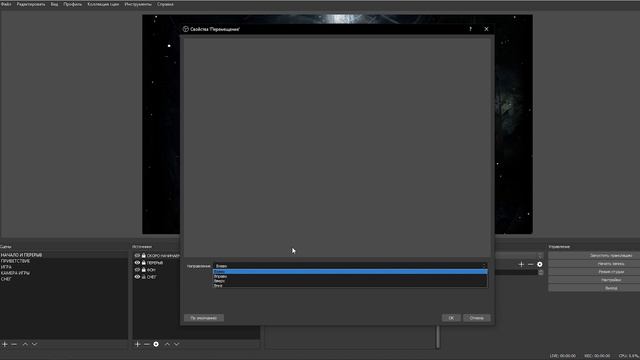The height and width of the screenshot is (360, 640).
Task: Open transition properties via the gear icon
Action: click(540, 264)
